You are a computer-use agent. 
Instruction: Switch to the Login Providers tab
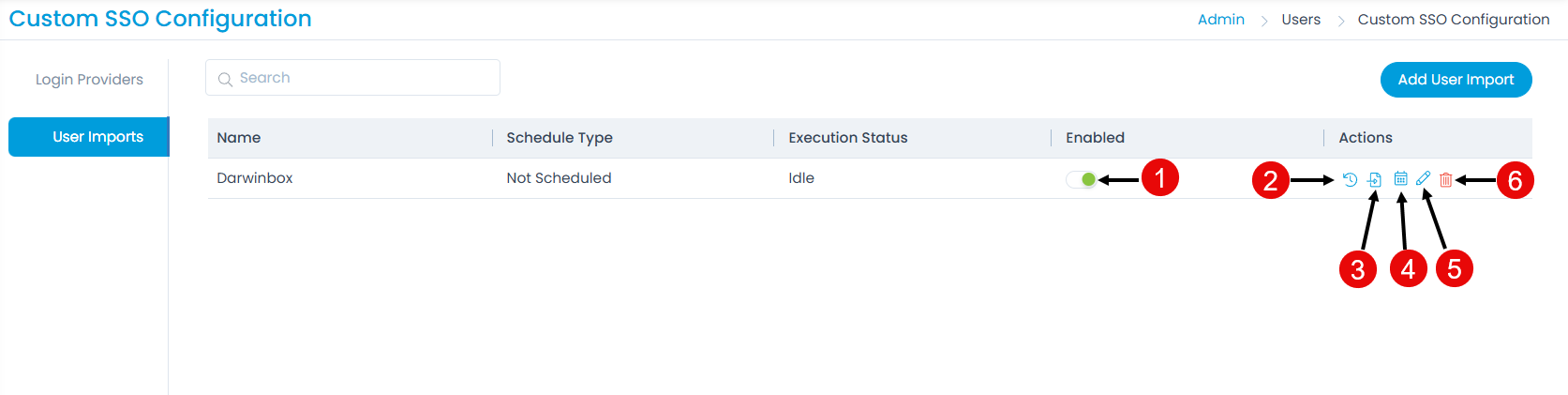pos(89,80)
